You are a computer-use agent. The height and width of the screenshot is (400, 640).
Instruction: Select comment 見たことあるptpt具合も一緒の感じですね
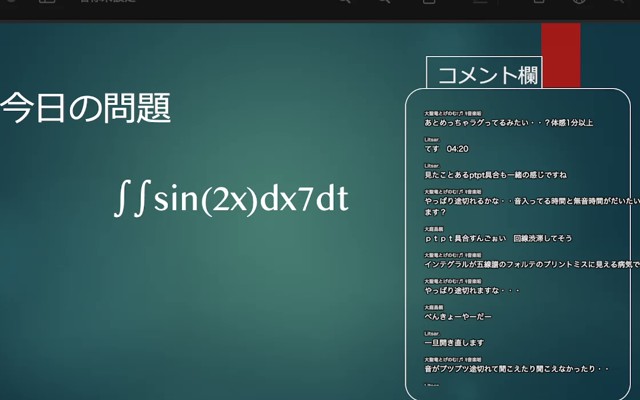pos(496,175)
